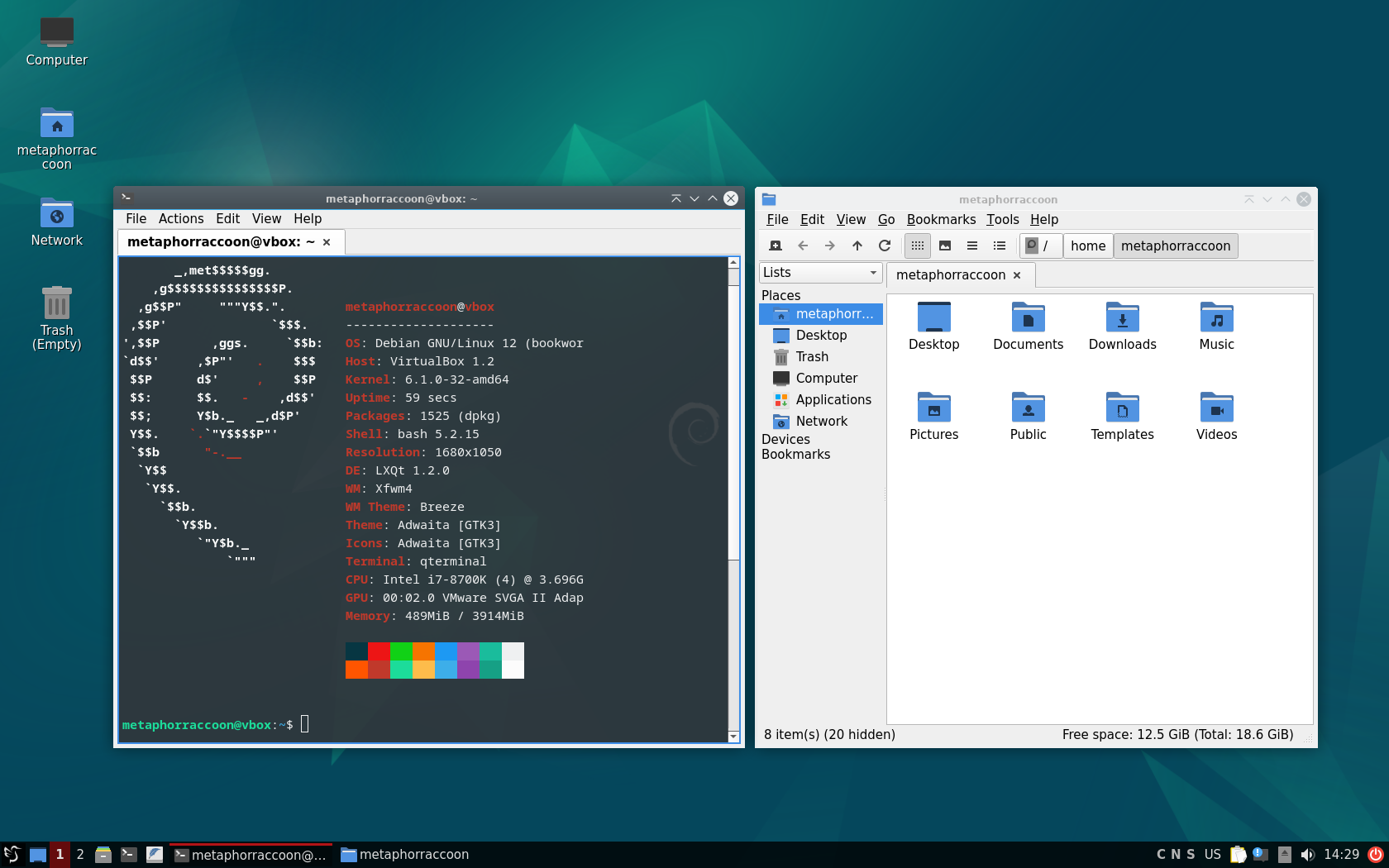The image size is (1389, 868).
Task: Click the green swatch in terminal color palette
Action: coord(401,651)
